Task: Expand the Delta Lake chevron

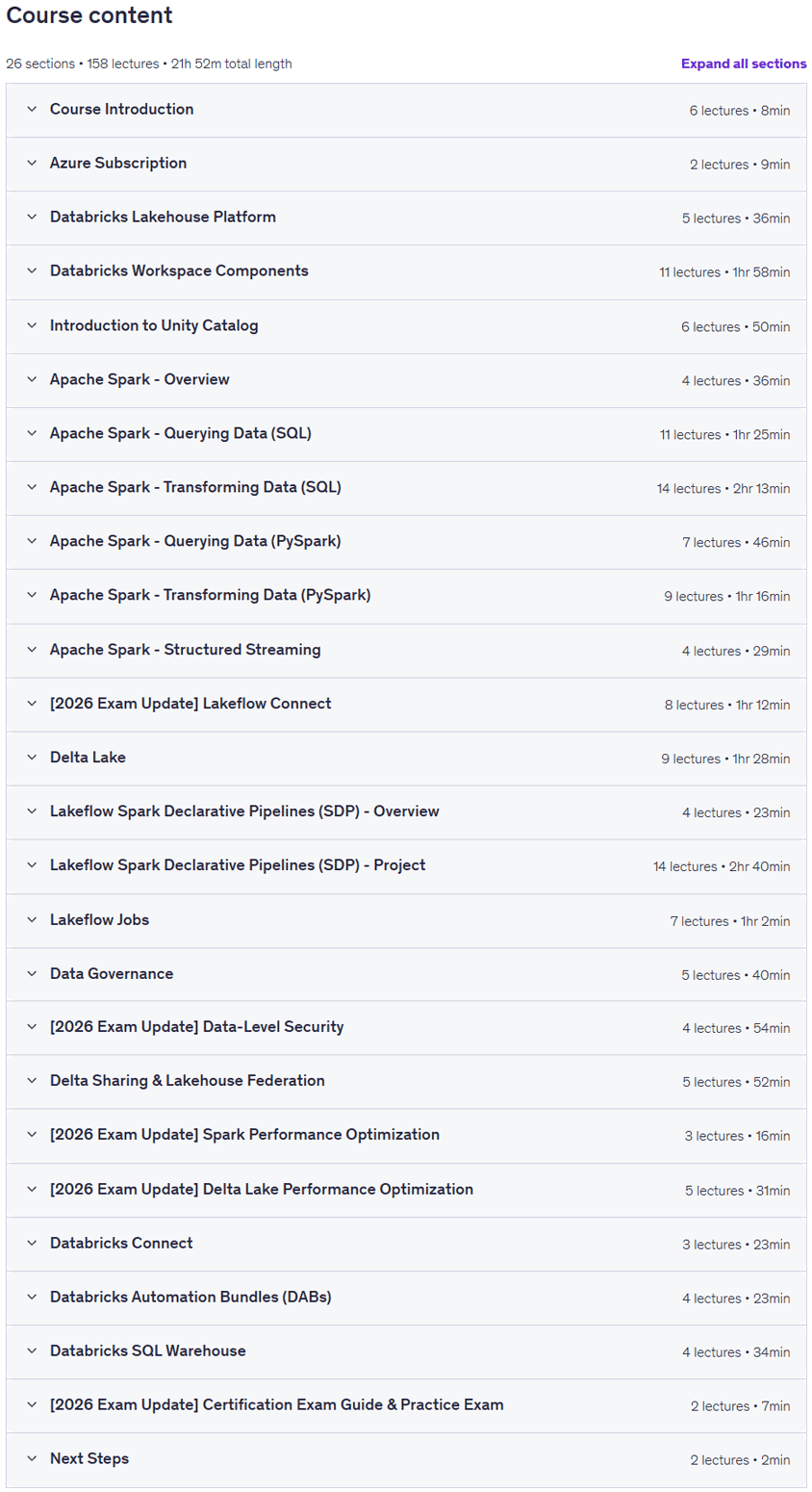Action: (x=32, y=759)
